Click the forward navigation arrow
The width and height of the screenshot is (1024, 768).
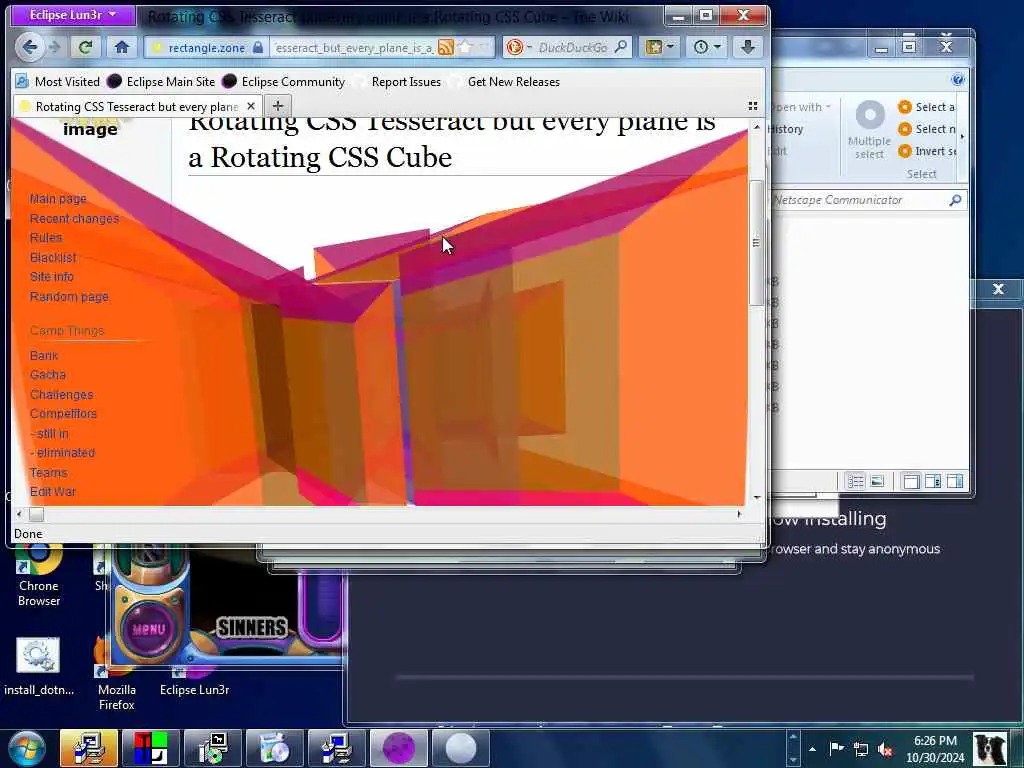coord(55,47)
